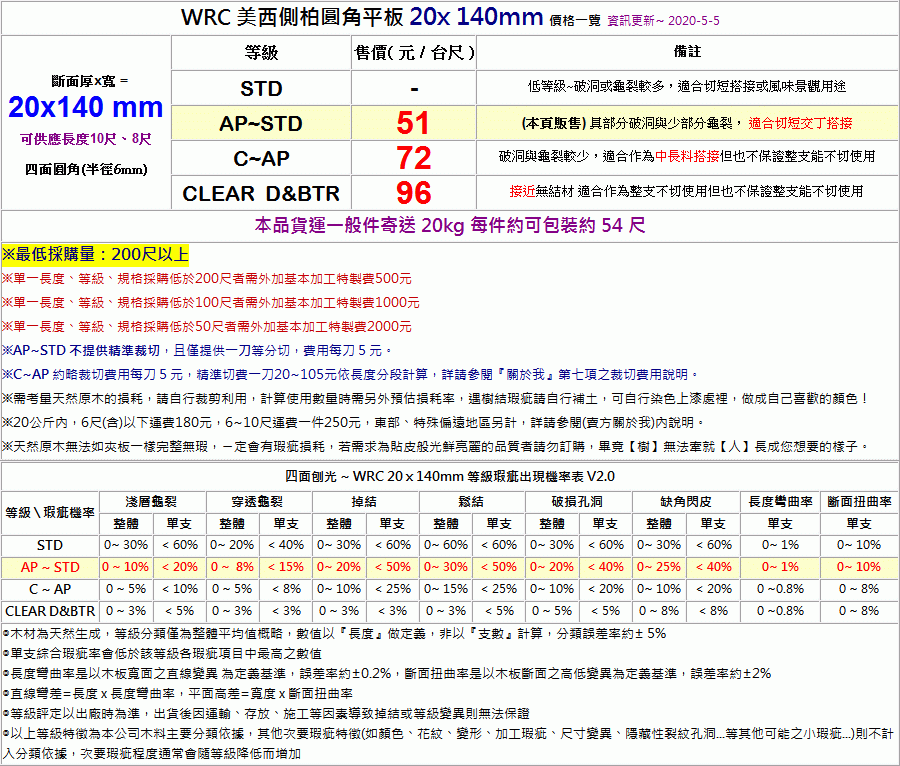Click the shipping fee note starting "※20公斤內"
Screen dimensions: 900x766
[x=354, y=422]
